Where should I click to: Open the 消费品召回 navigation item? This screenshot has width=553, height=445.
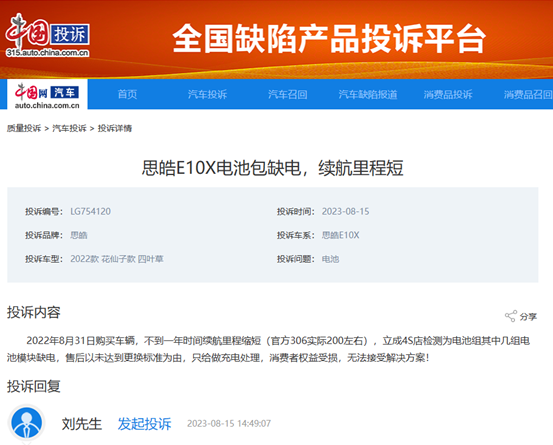[528, 95]
